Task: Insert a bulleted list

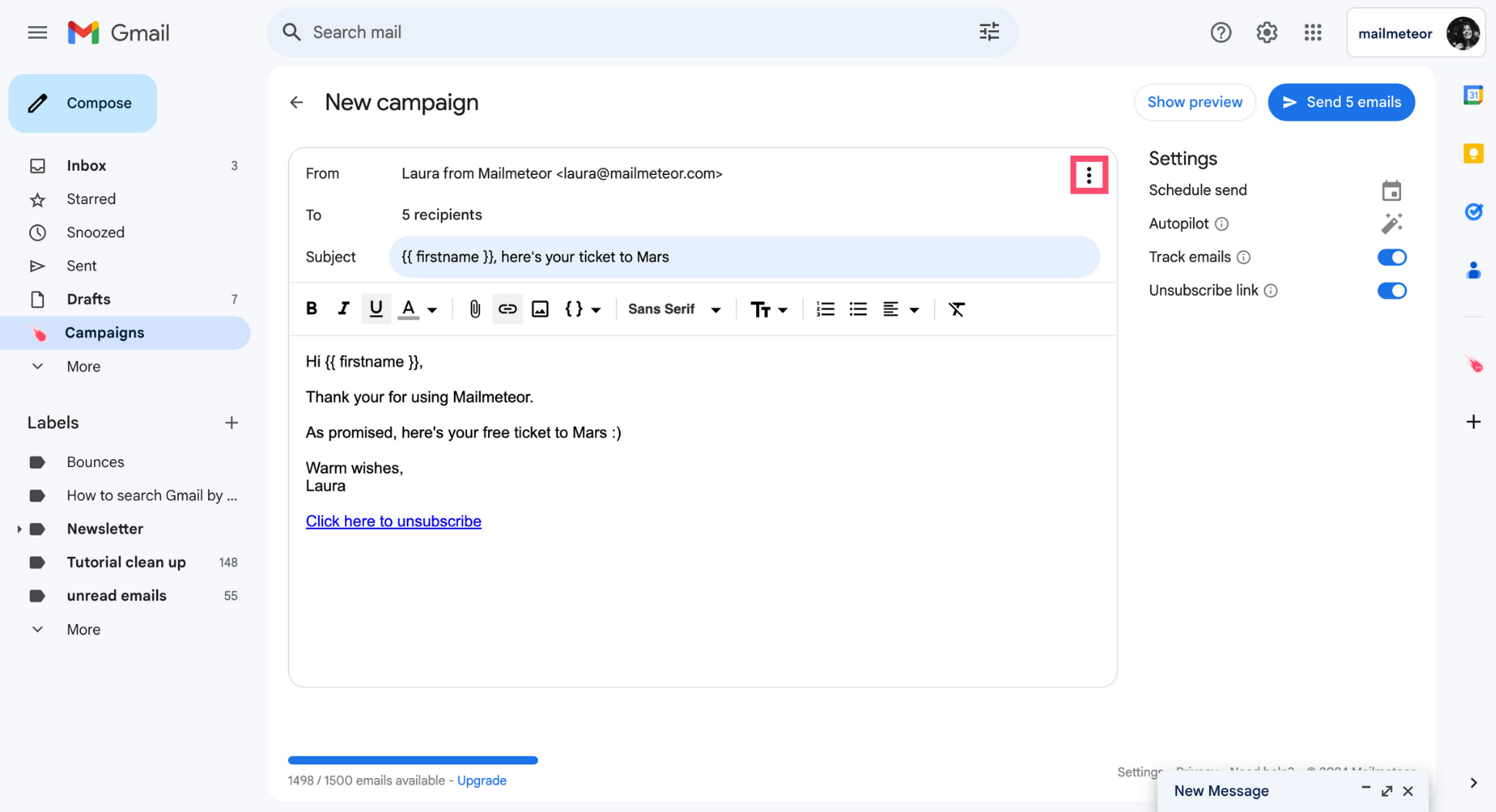Action: pos(858,309)
